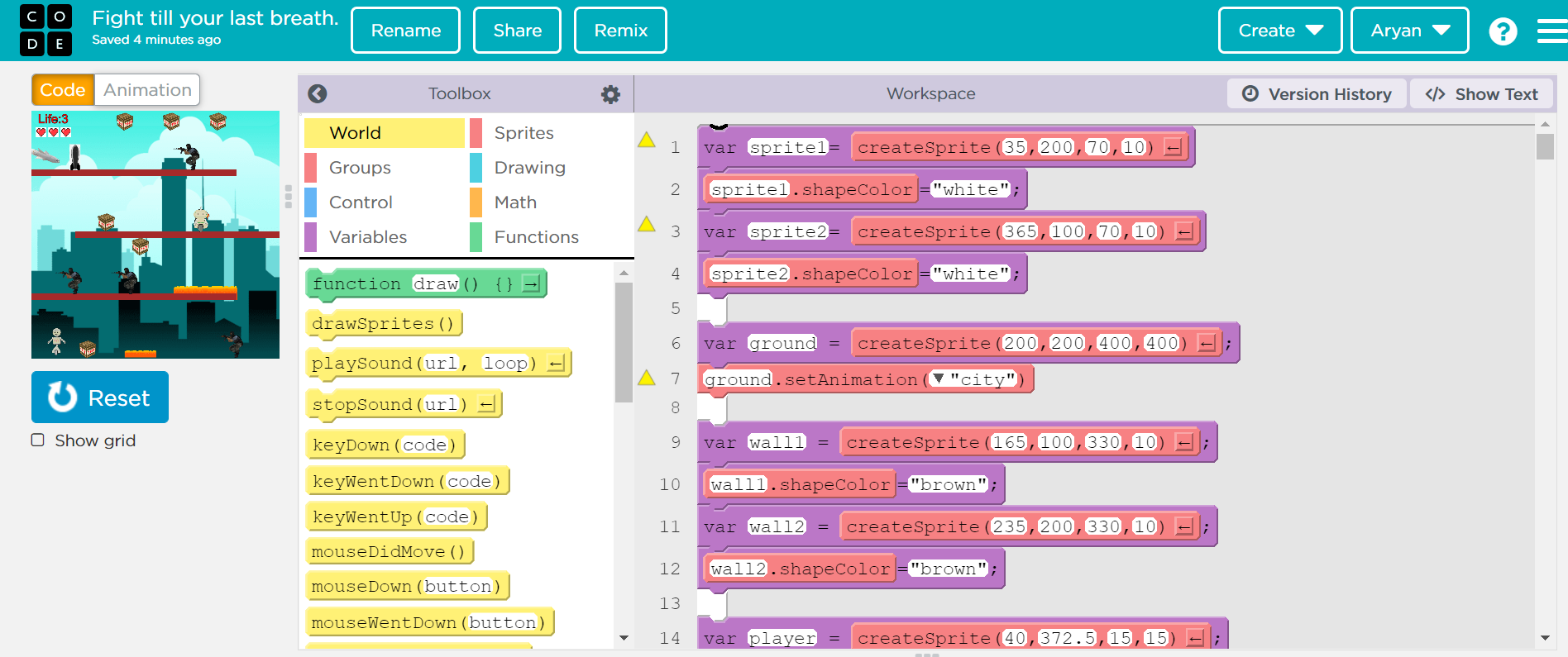Viewport: 1568px width, 657px height.
Task: Click the toolbox scrollbar down arrow
Action: click(624, 638)
